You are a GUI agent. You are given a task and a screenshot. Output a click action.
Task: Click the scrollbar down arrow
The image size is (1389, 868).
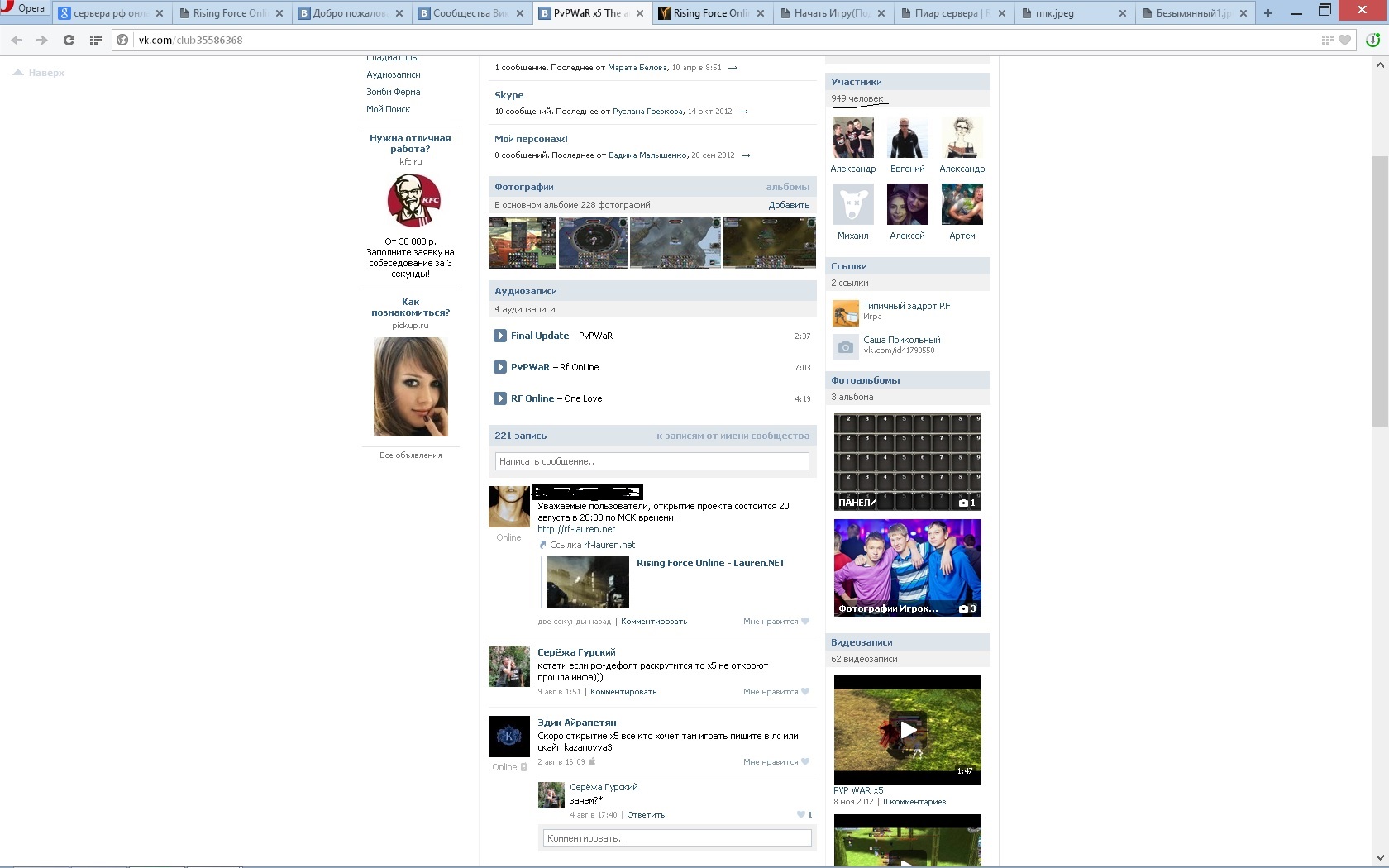(x=1381, y=858)
